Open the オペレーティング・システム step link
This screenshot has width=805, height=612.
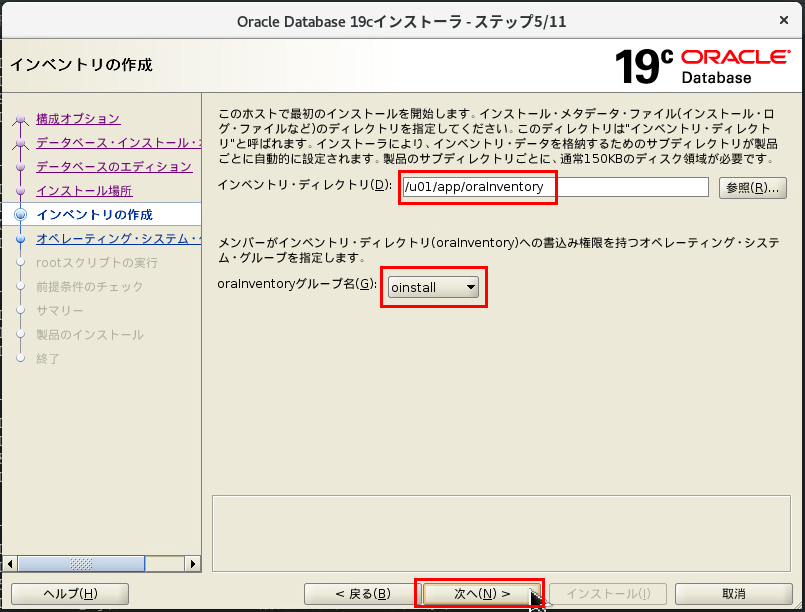(118, 238)
